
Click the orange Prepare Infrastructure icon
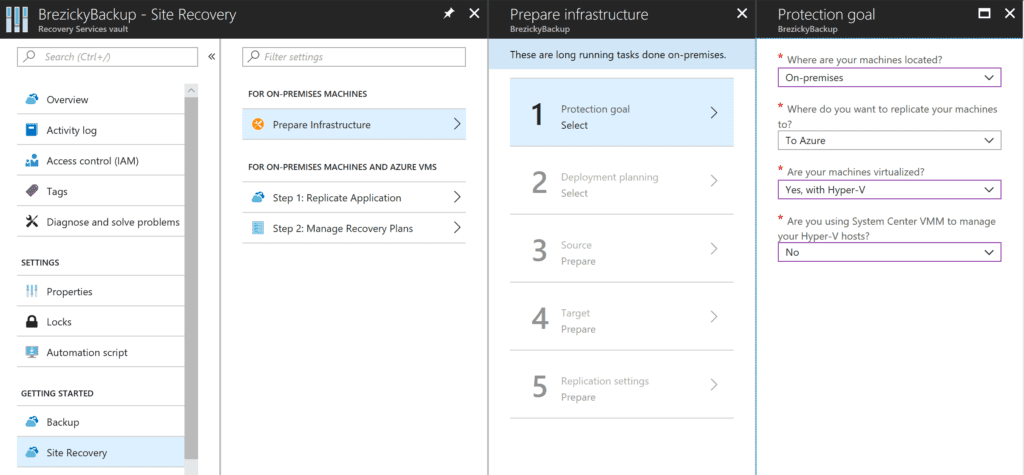coord(258,125)
